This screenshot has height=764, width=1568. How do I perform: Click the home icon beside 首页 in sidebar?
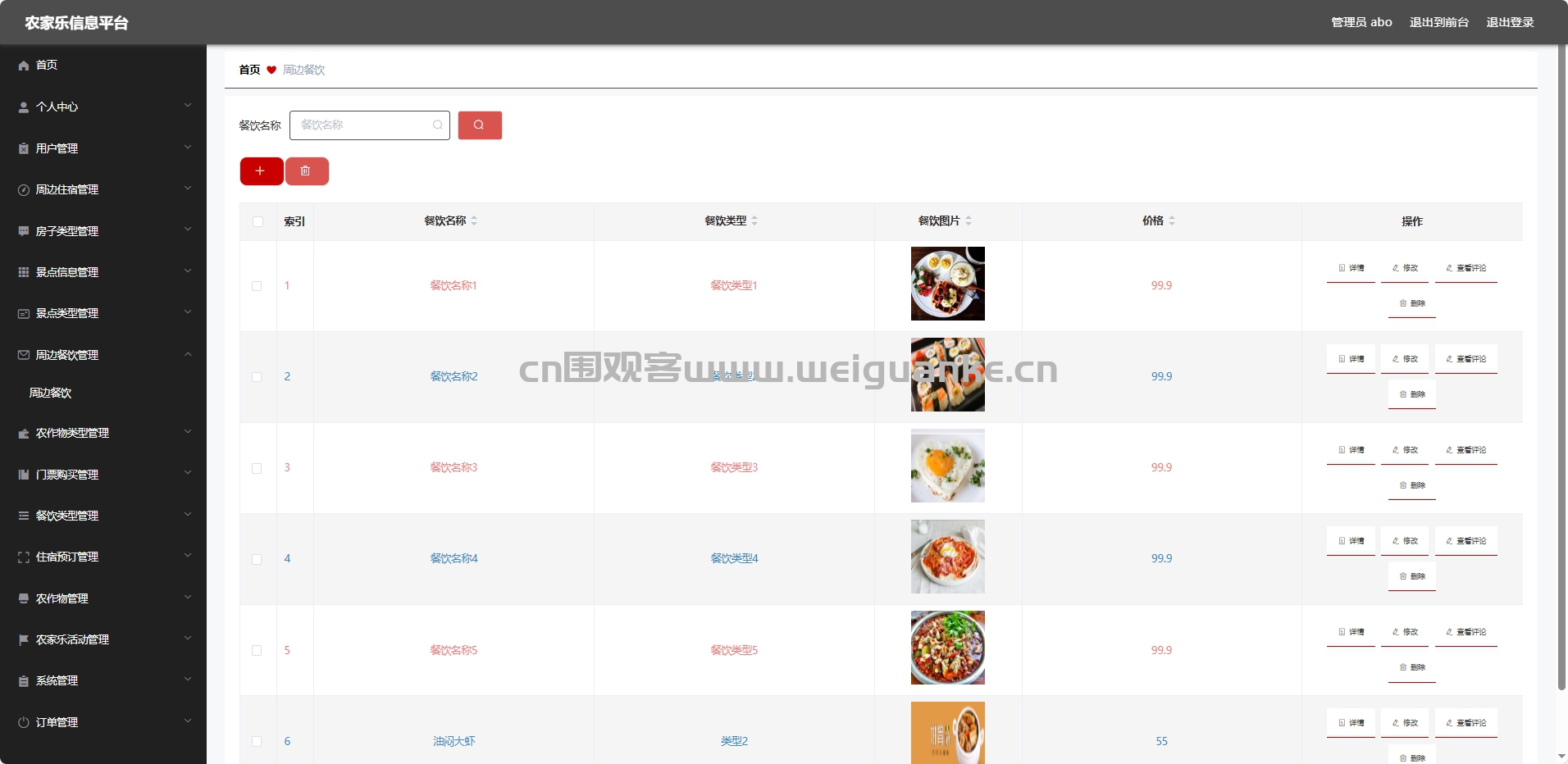click(x=24, y=66)
